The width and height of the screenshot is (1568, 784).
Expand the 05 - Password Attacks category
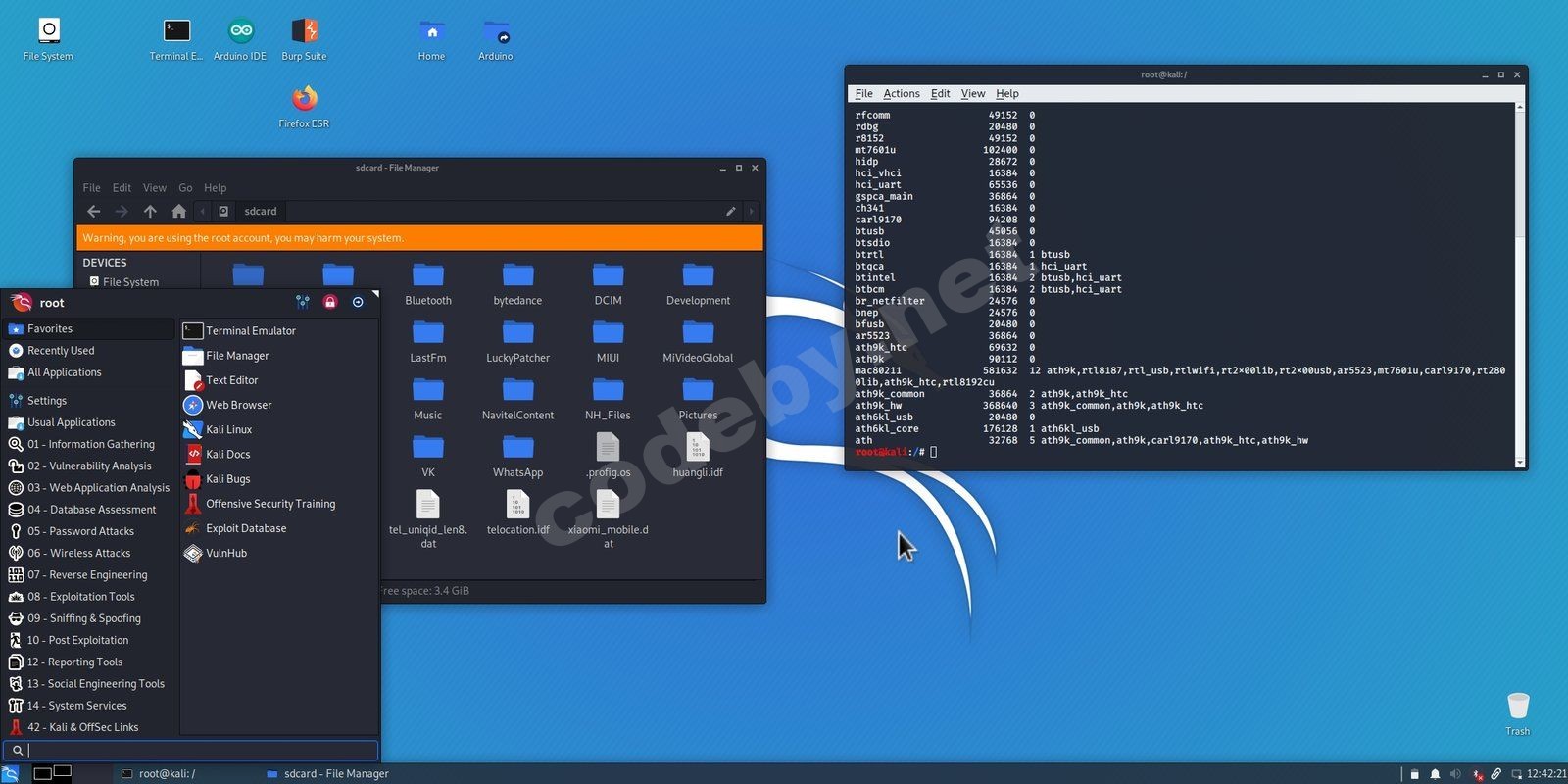tap(80, 531)
